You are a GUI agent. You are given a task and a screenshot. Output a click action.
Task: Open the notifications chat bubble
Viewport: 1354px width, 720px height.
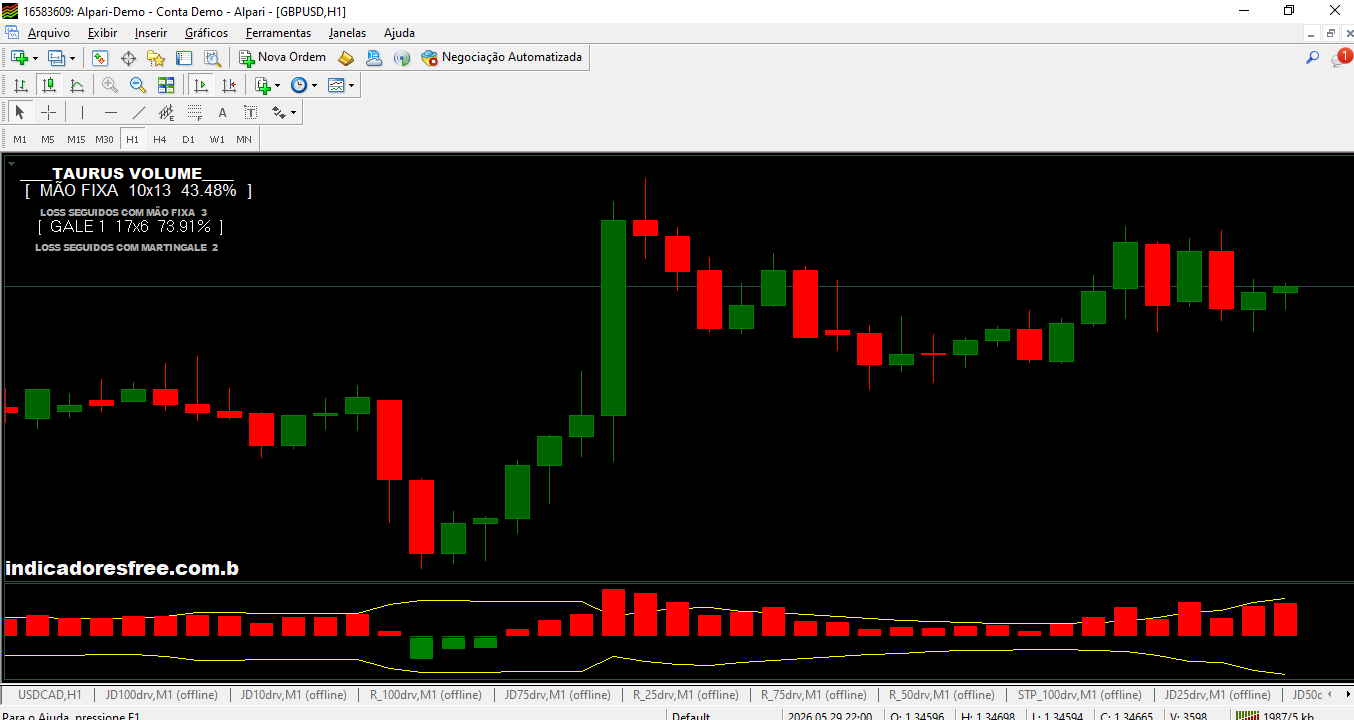[1340, 58]
